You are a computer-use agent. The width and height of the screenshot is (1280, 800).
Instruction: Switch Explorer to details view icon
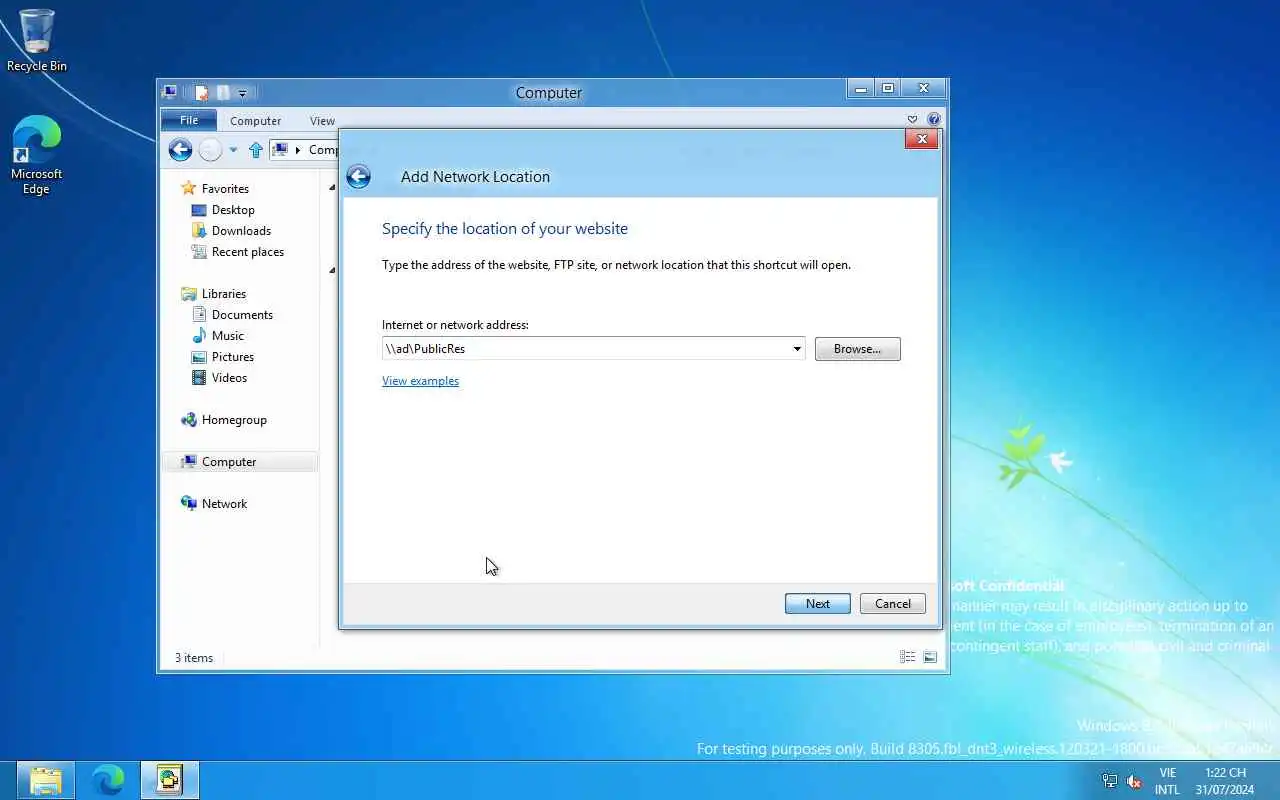tap(908, 657)
